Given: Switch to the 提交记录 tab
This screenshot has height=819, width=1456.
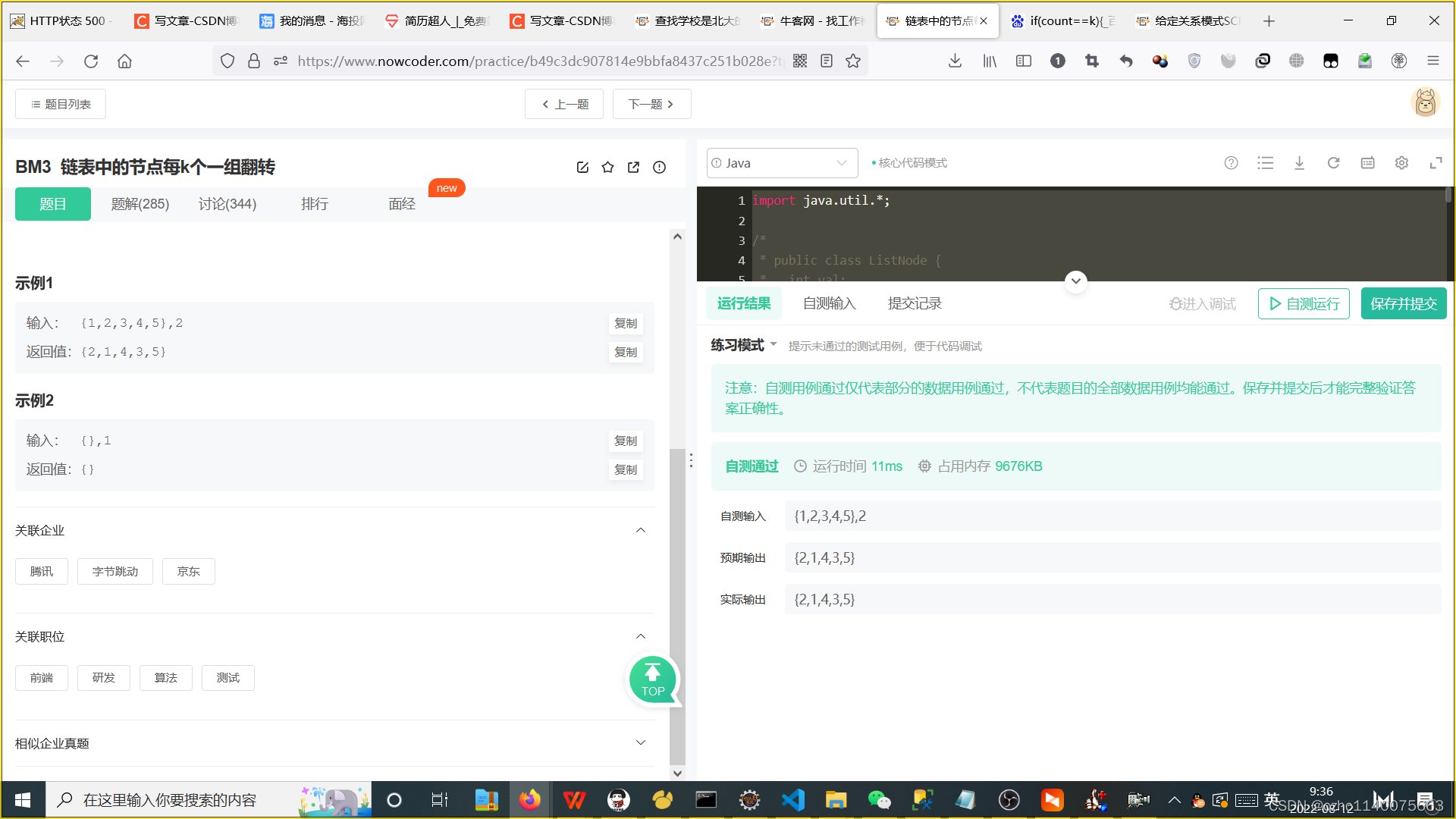Looking at the screenshot, I should point(915,303).
